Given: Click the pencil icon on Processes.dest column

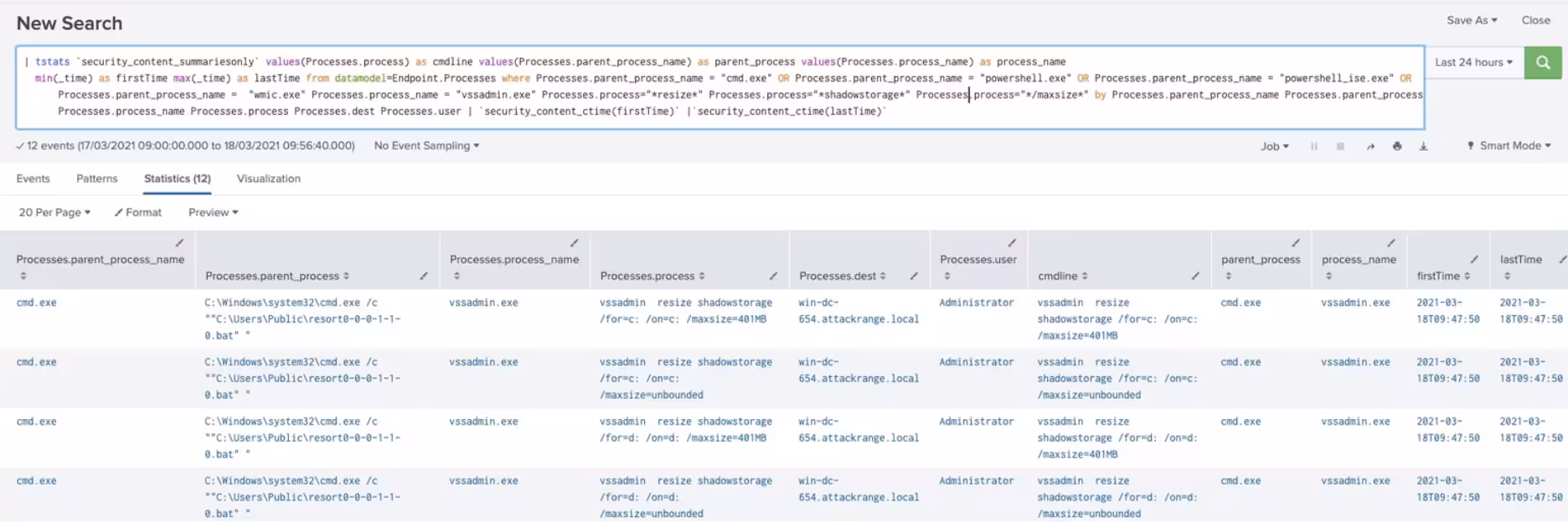Looking at the screenshot, I should (x=914, y=276).
